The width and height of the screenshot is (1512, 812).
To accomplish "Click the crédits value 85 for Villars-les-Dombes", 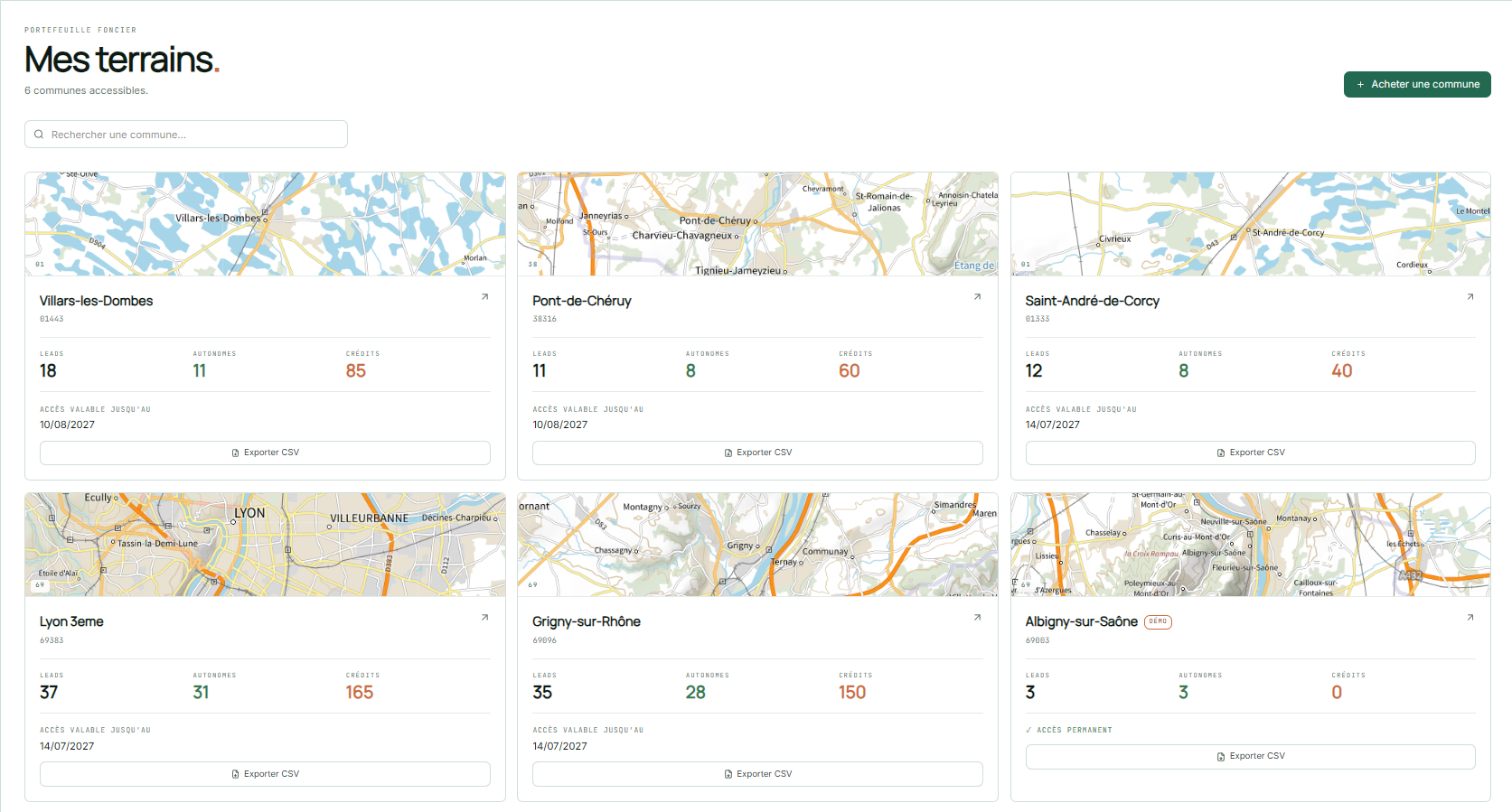I will tap(356, 371).
